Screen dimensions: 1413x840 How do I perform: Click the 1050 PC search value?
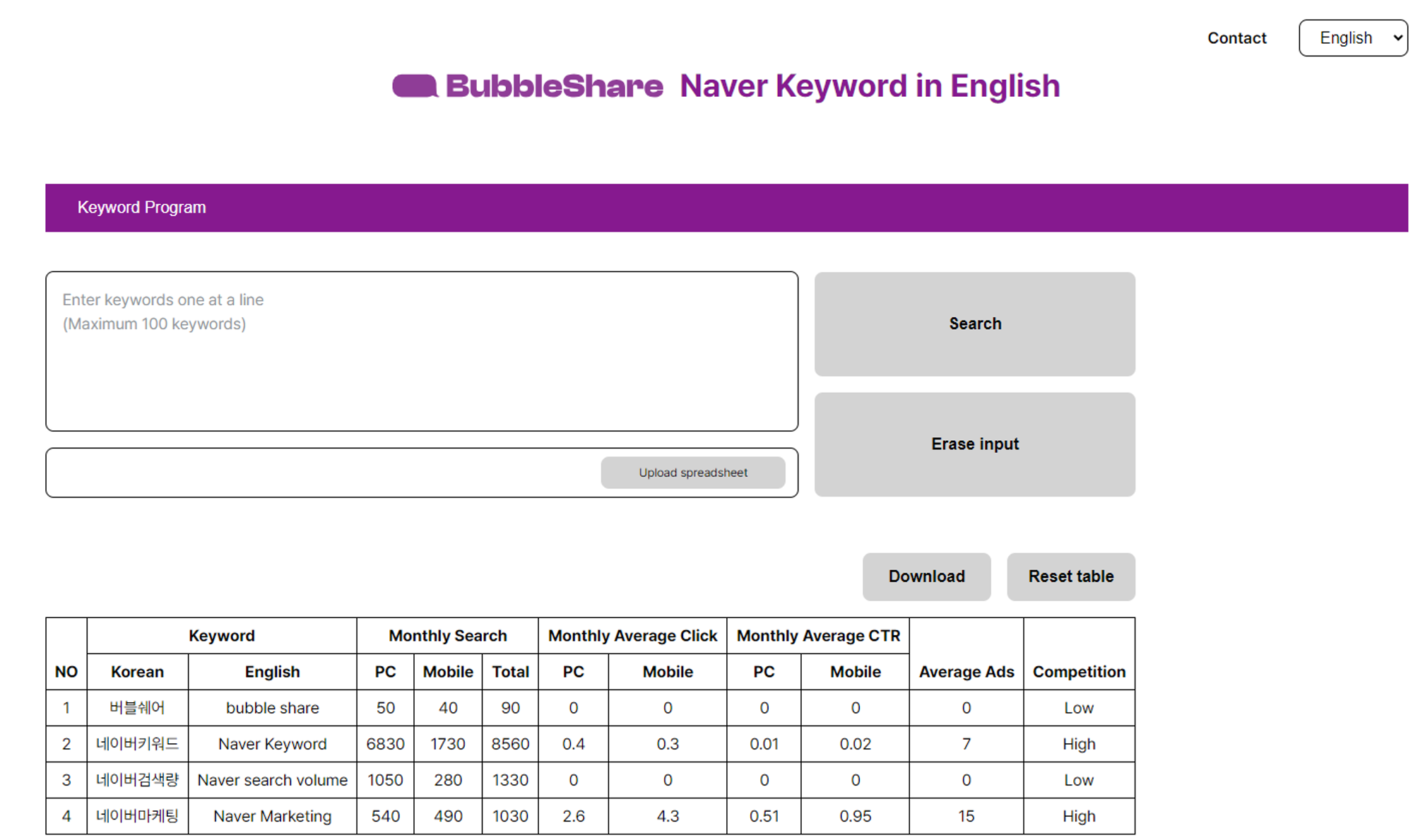[385, 780]
